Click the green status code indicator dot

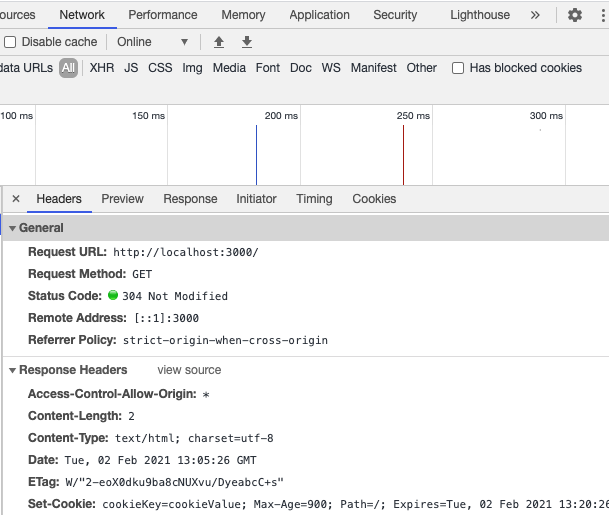tap(113, 295)
